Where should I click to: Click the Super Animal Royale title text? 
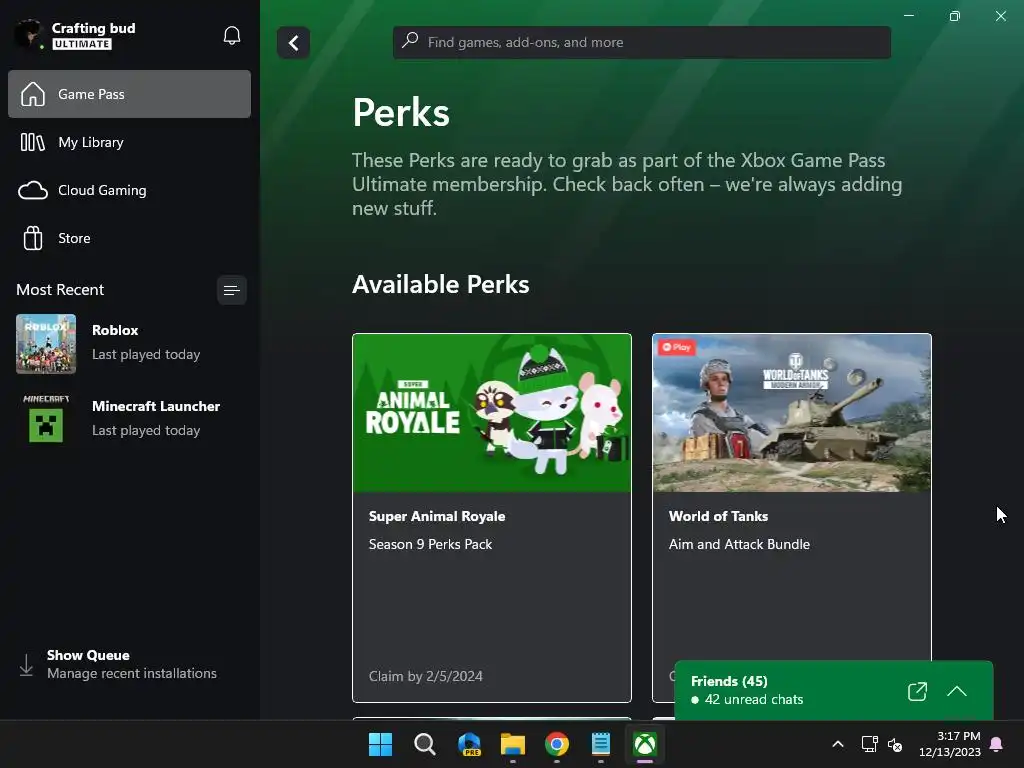pyautogui.click(x=437, y=517)
